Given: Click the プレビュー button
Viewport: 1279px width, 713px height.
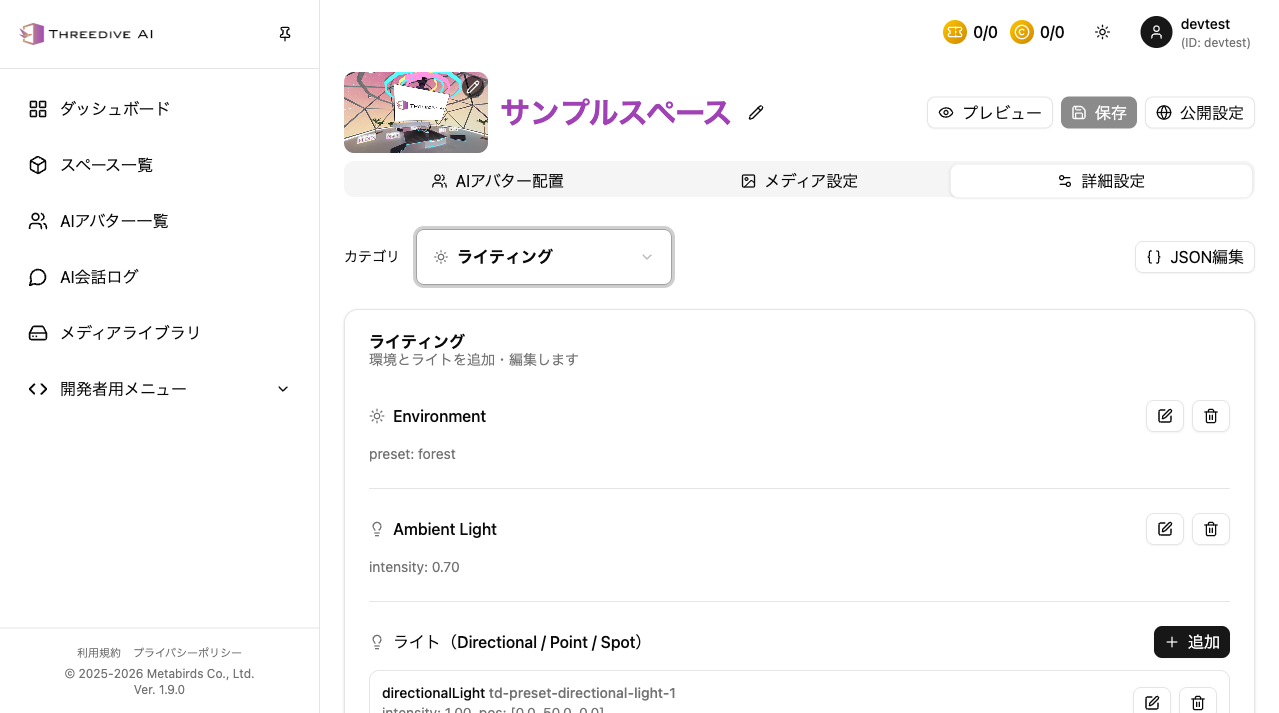Looking at the screenshot, I should [990, 113].
